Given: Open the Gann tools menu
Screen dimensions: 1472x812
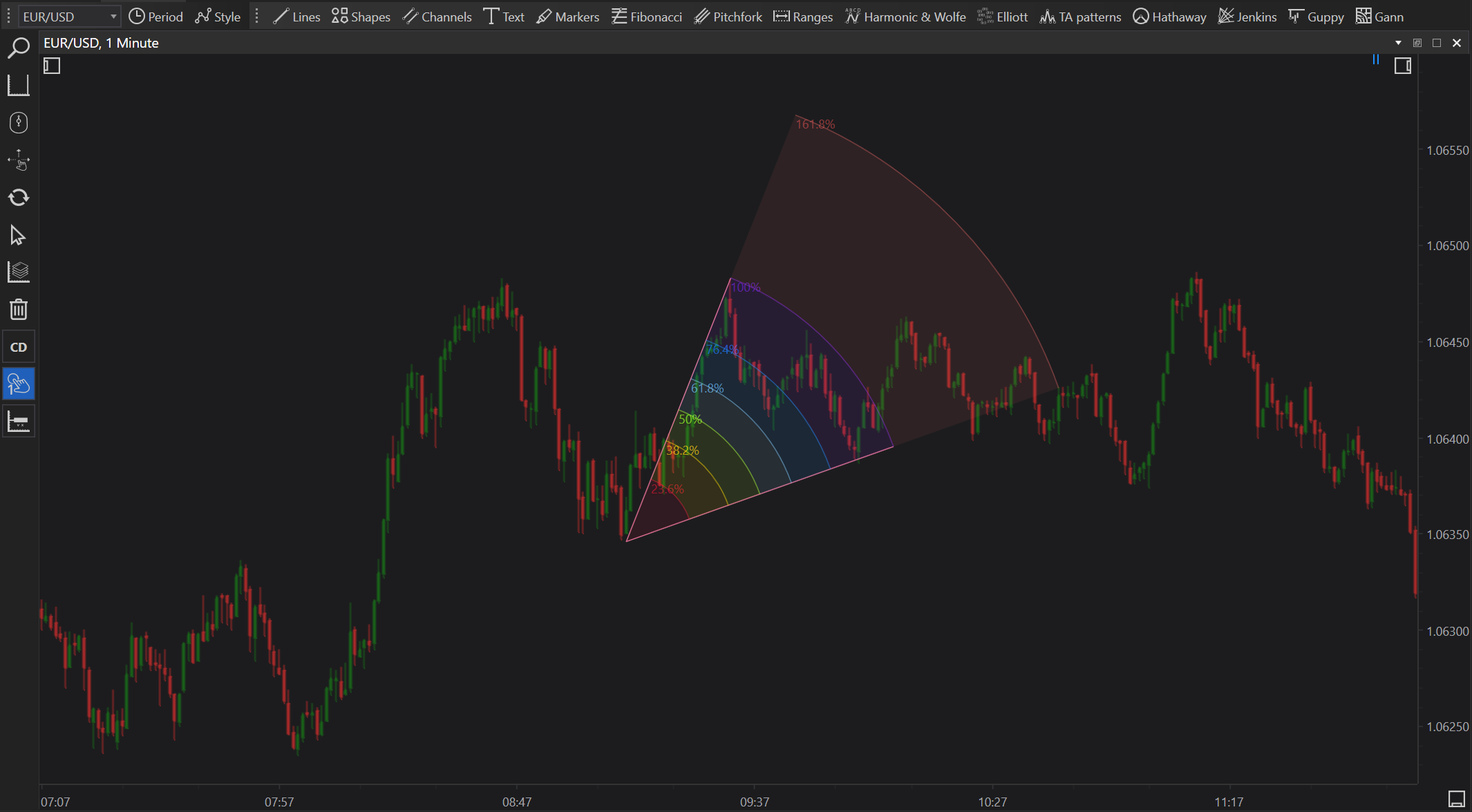Looking at the screenshot, I should click(x=1379, y=17).
